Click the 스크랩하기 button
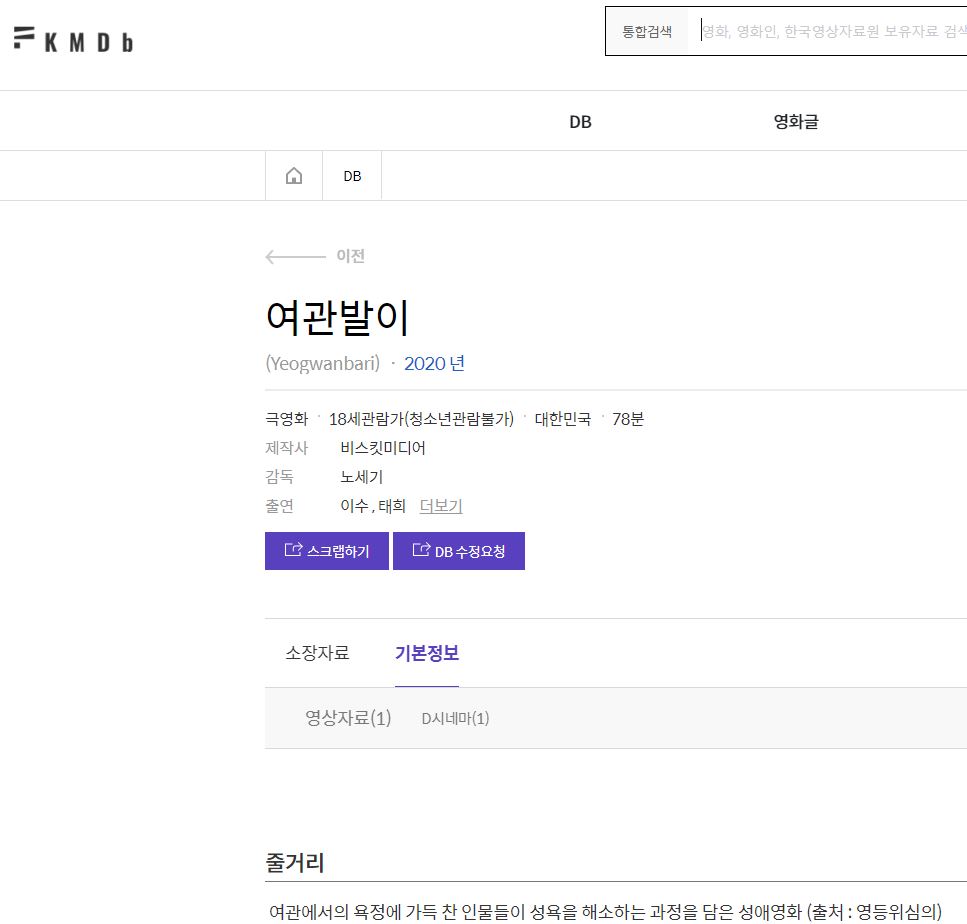 coord(327,551)
